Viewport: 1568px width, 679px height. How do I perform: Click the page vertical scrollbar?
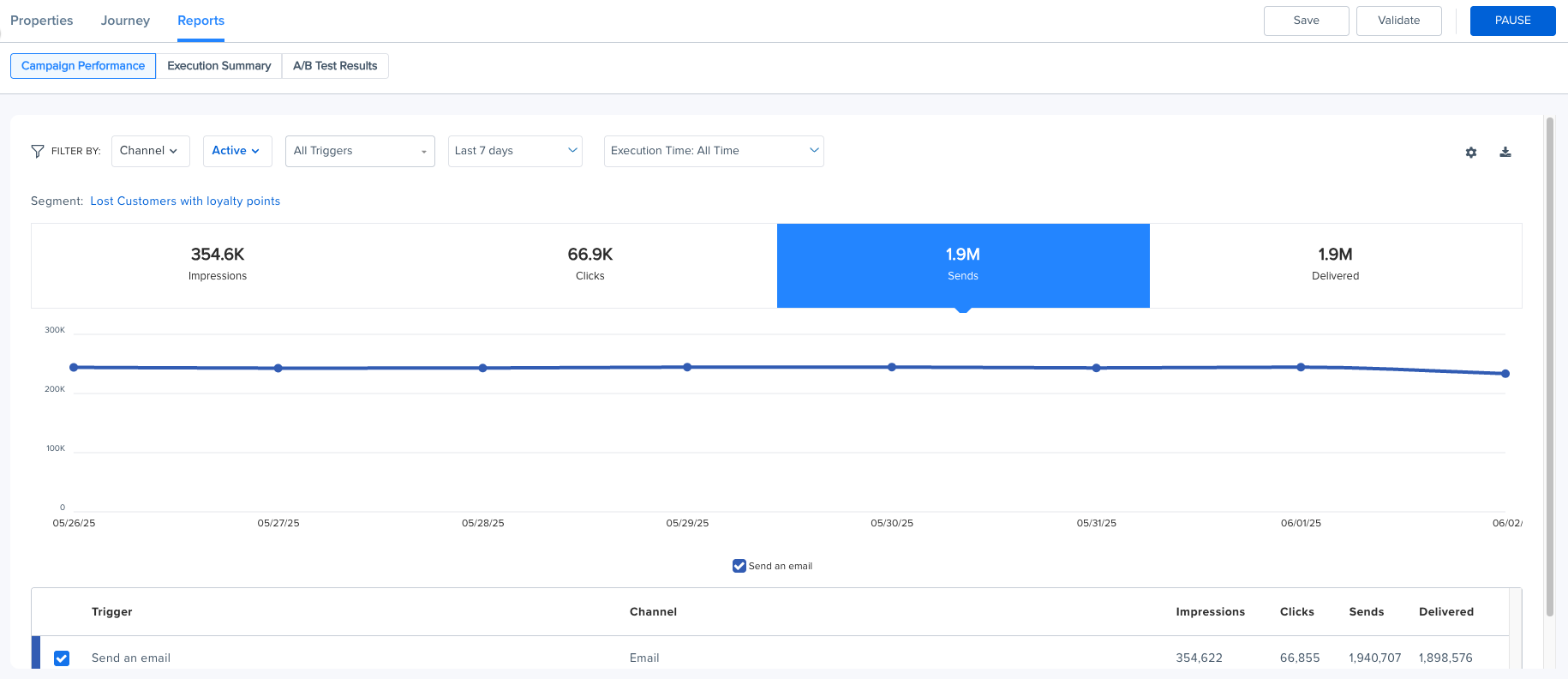tap(1549, 367)
